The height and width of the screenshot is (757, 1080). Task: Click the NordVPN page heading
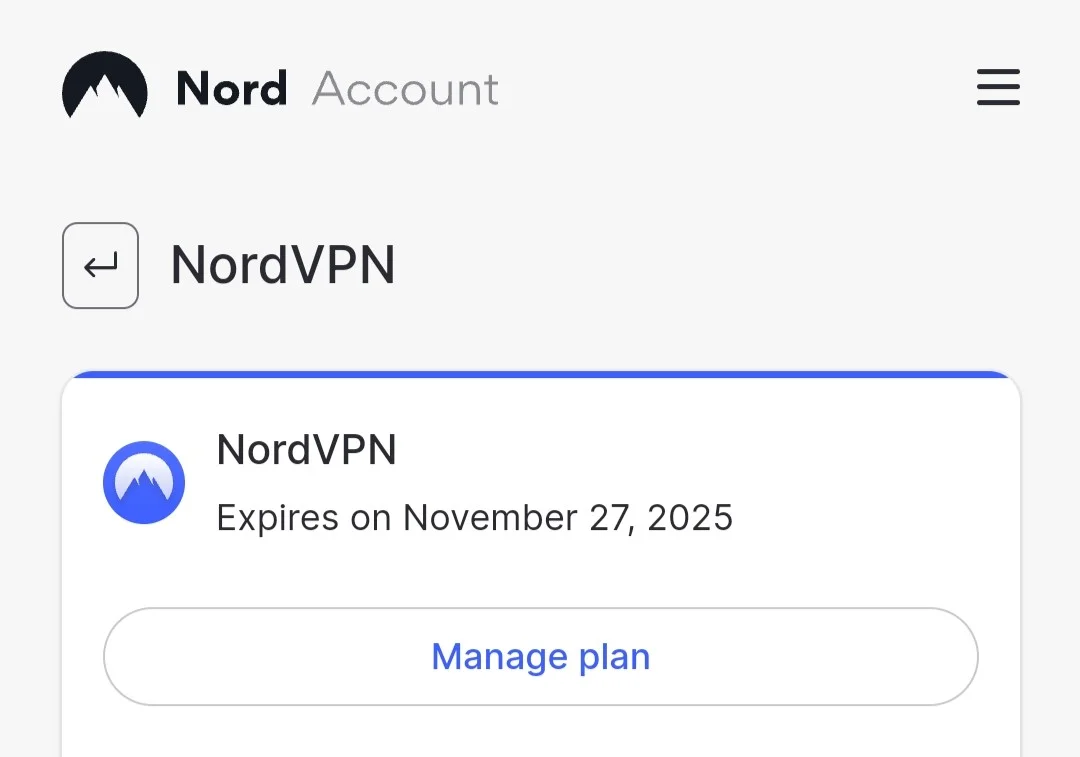(x=282, y=265)
